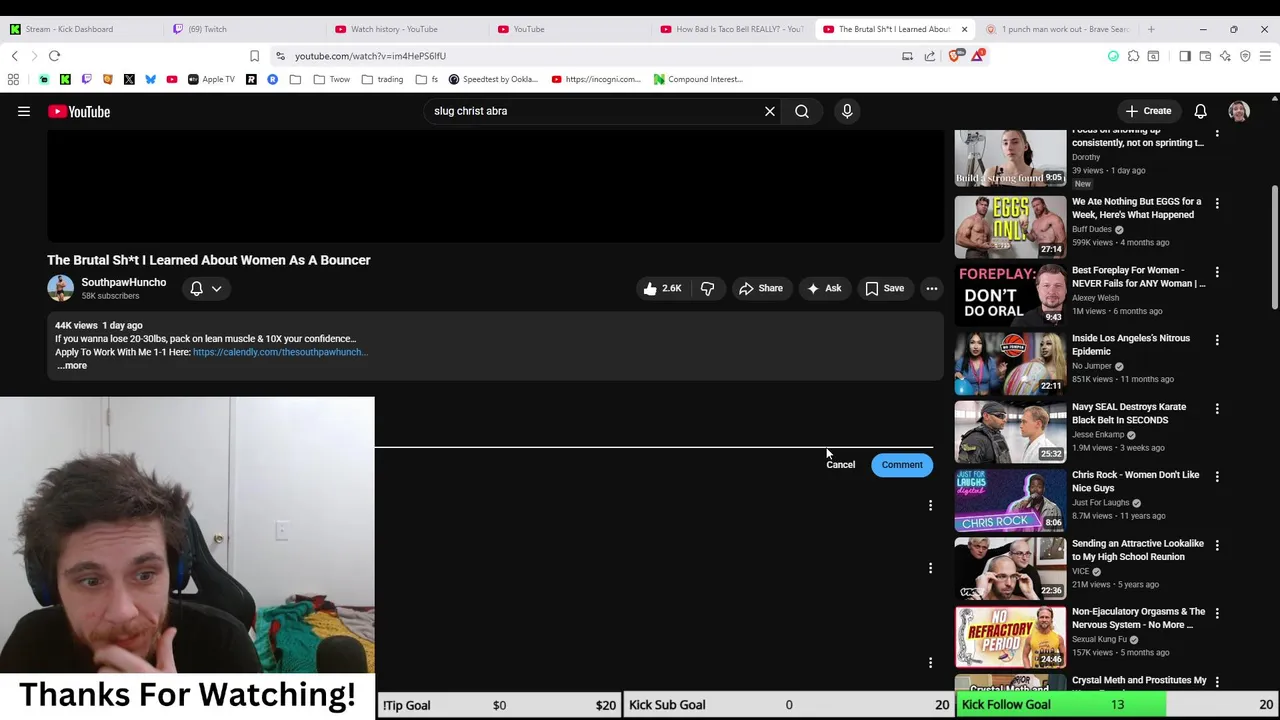Viewport: 1280px width, 720px height.
Task: Switch to Twitch tab
Action: [240, 29]
